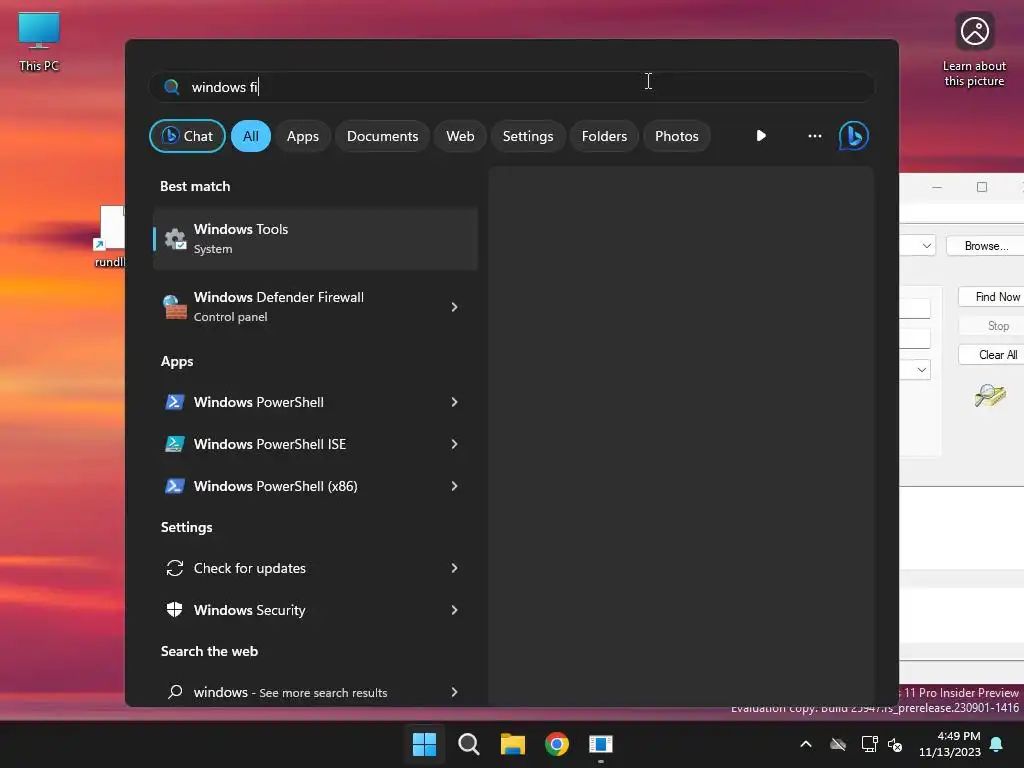The width and height of the screenshot is (1024, 768).
Task: Click muted volume tray icon
Action: coord(895,744)
